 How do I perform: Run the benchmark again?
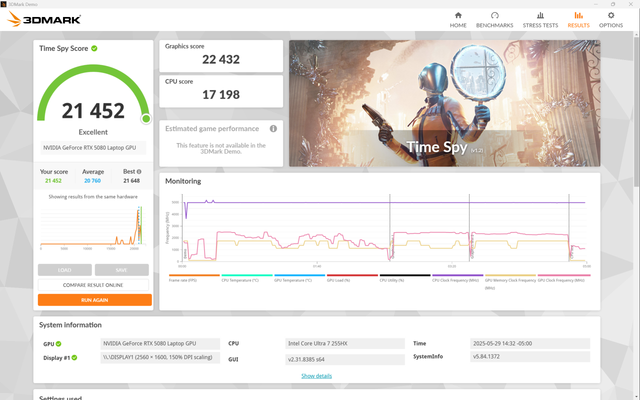(95, 300)
